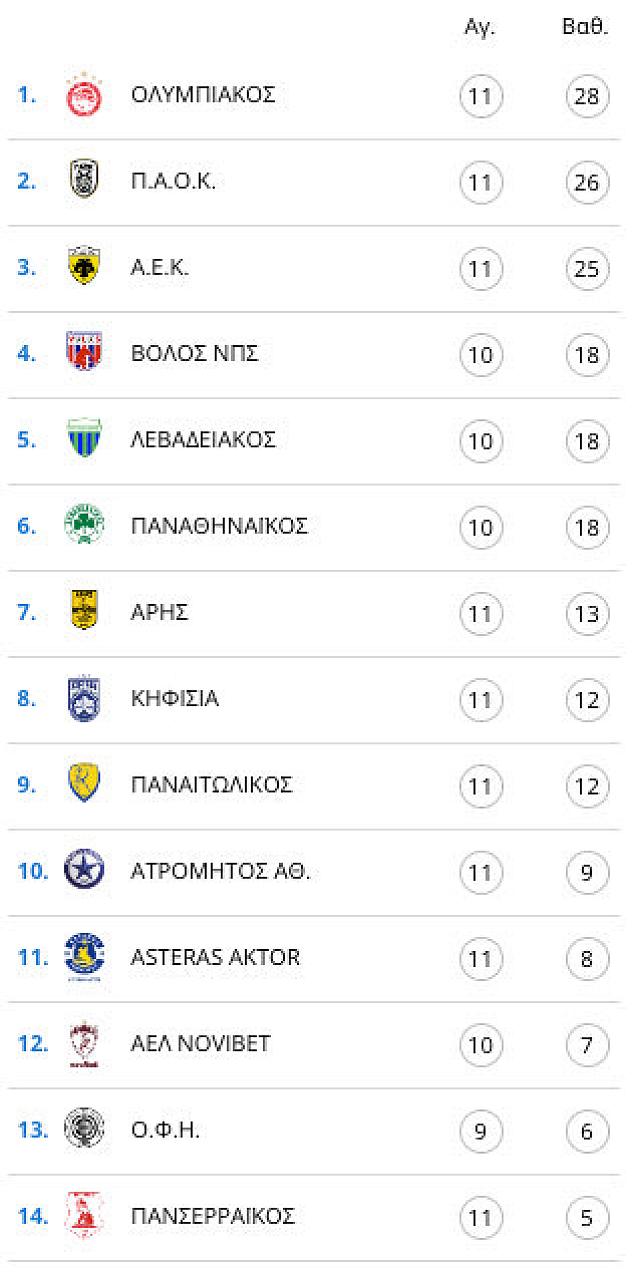
Task: Click the Atromitos star logo
Action: coord(84,870)
